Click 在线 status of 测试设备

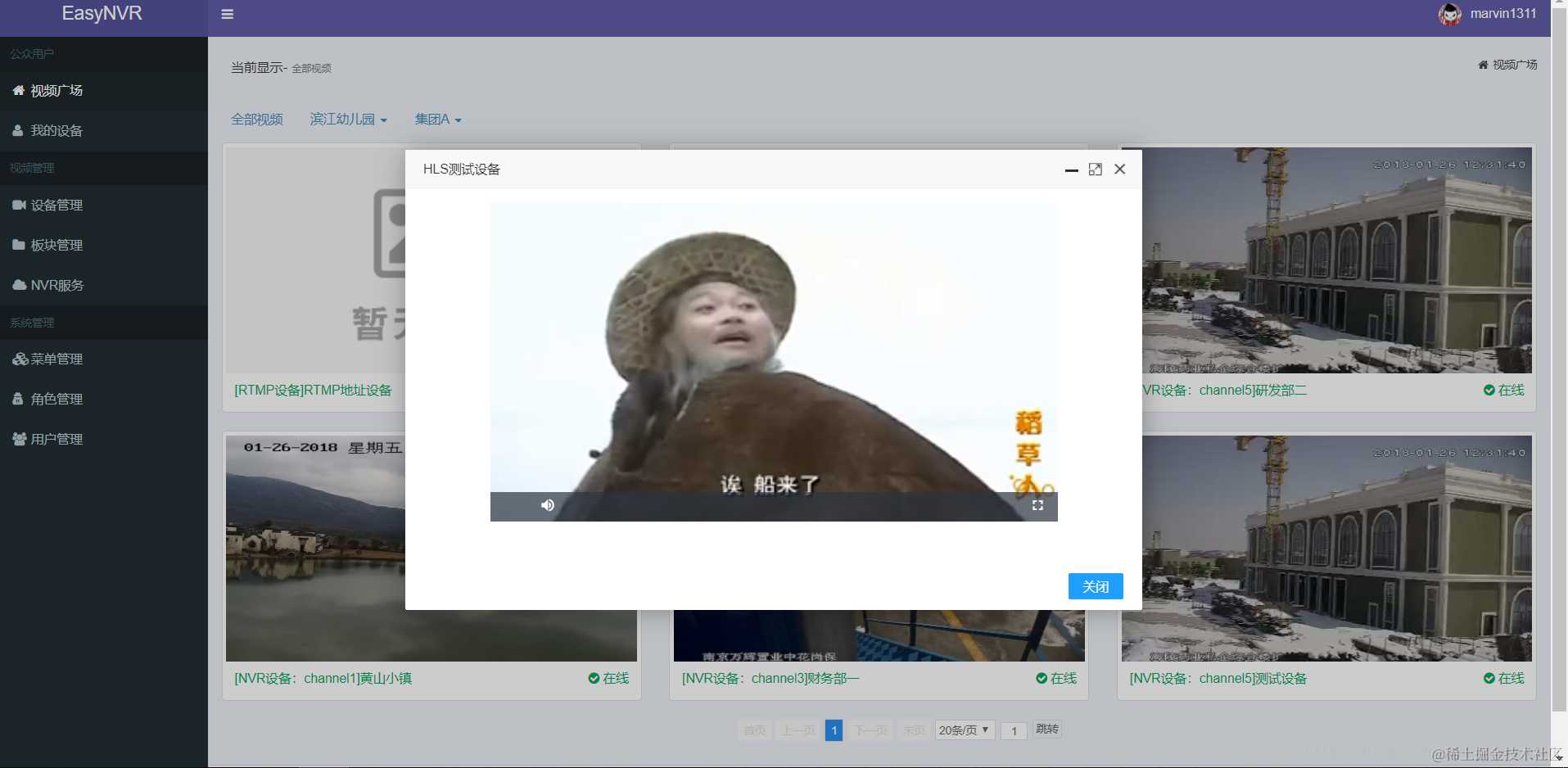point(1504,679)
